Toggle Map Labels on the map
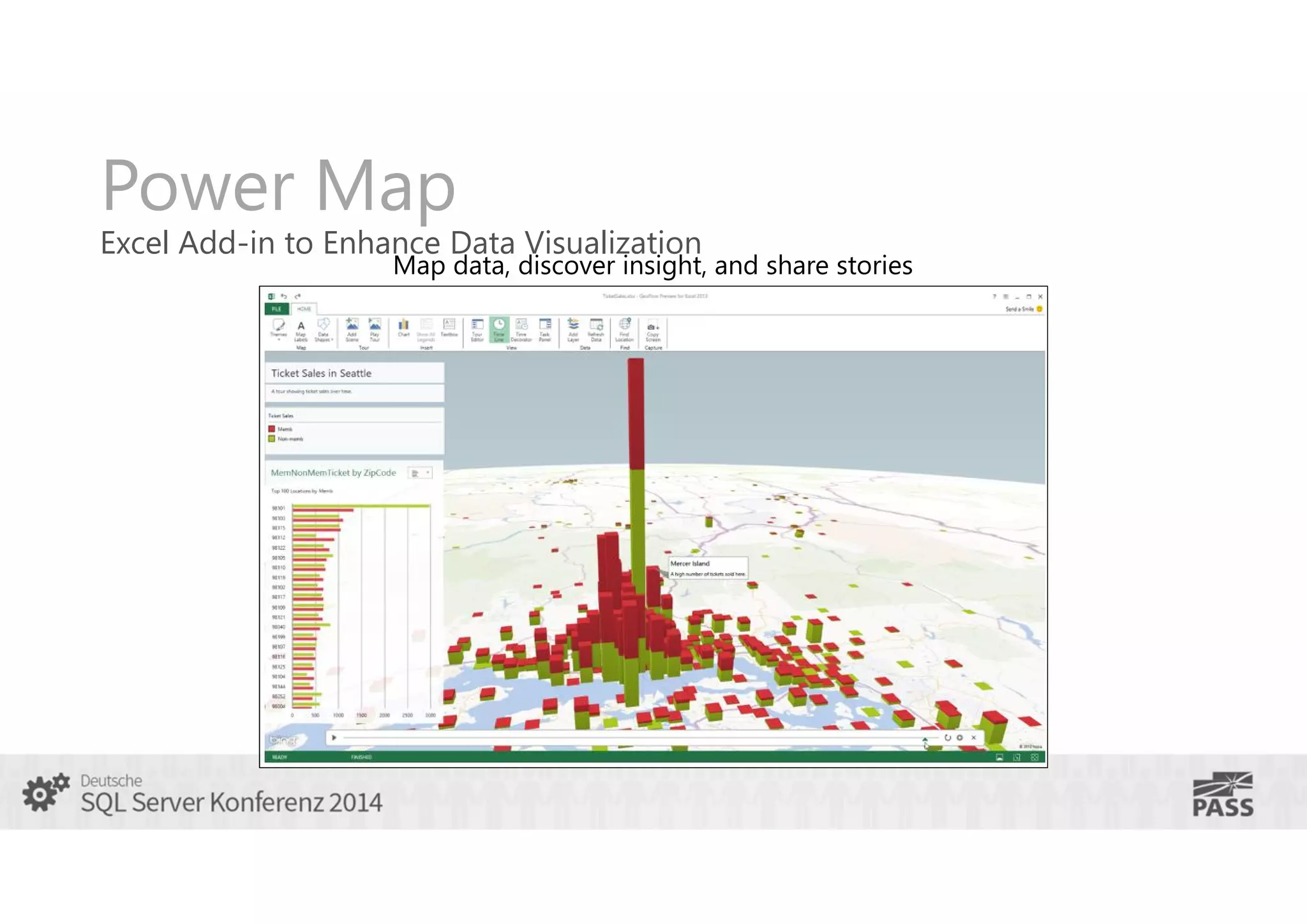 (301, 331)
